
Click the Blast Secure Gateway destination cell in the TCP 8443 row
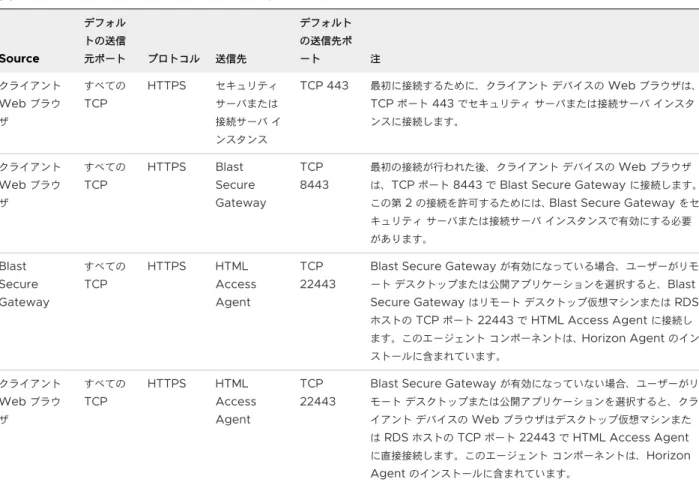tap(241, 185)
